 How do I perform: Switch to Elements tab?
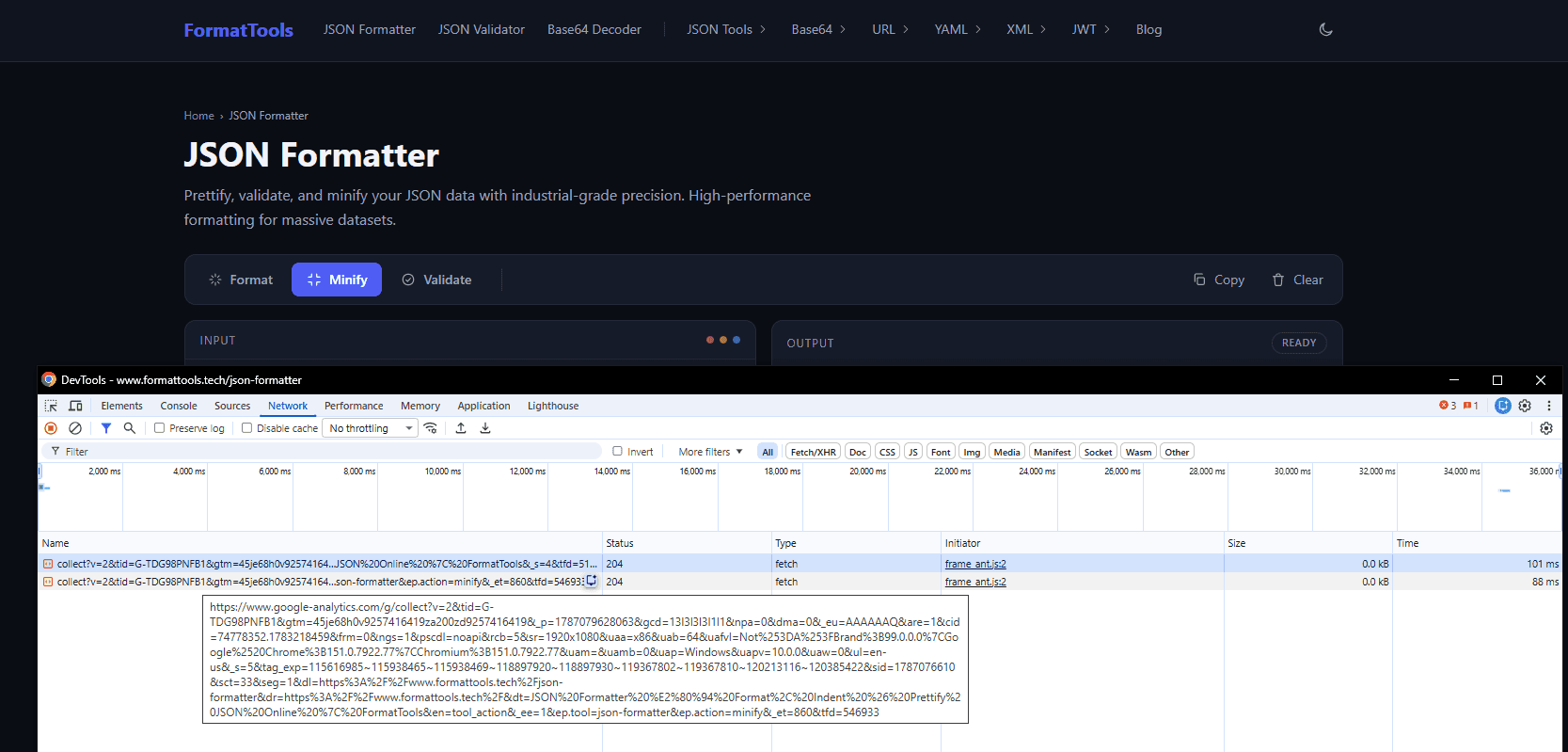[122, 406]
